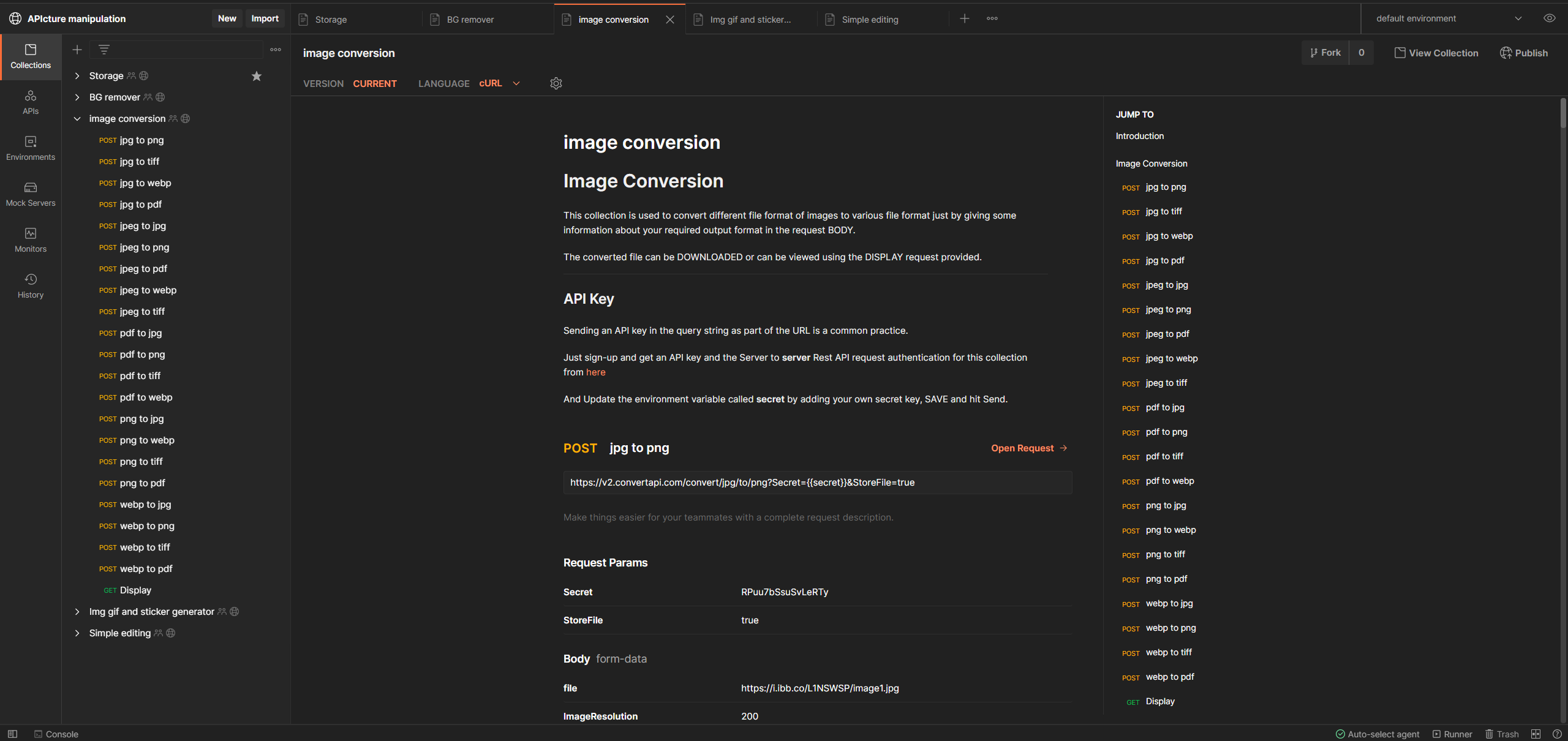Select the png to webp request in the tree
This screenshot has height=741, width=1568.
(x=147, y=440)
